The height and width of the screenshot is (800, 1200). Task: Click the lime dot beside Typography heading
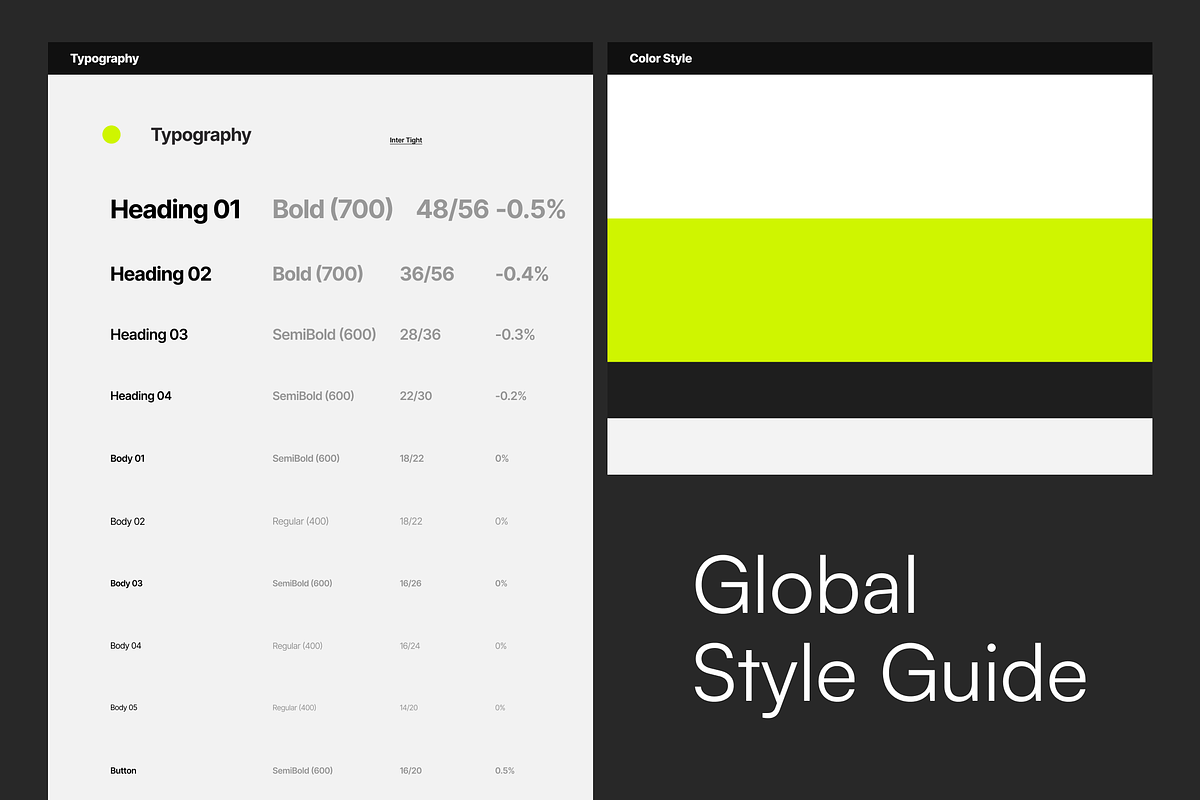pyautogui.click(x=111, y=134)
